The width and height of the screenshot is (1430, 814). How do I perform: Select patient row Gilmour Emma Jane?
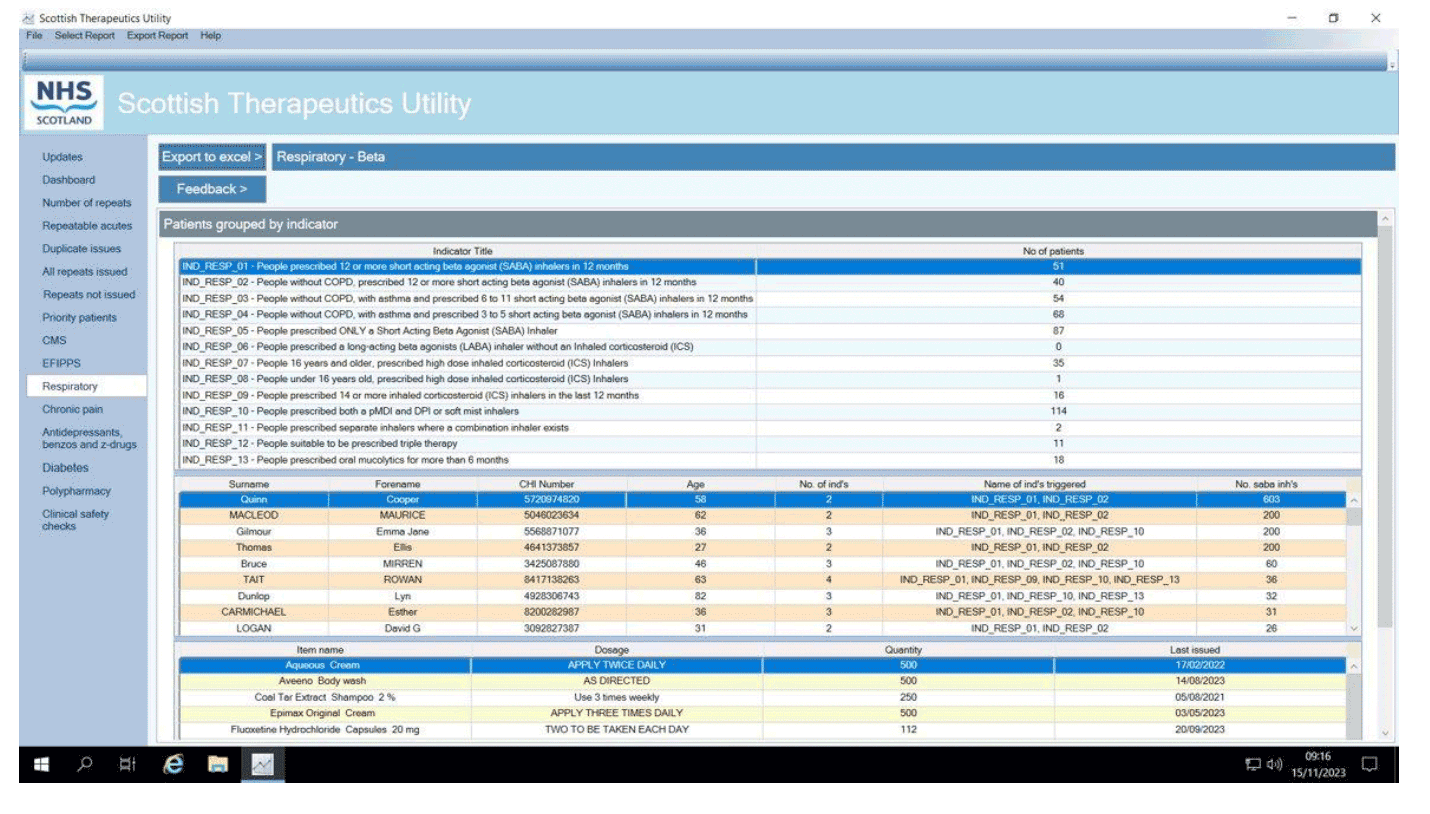[x=762, y=531]
